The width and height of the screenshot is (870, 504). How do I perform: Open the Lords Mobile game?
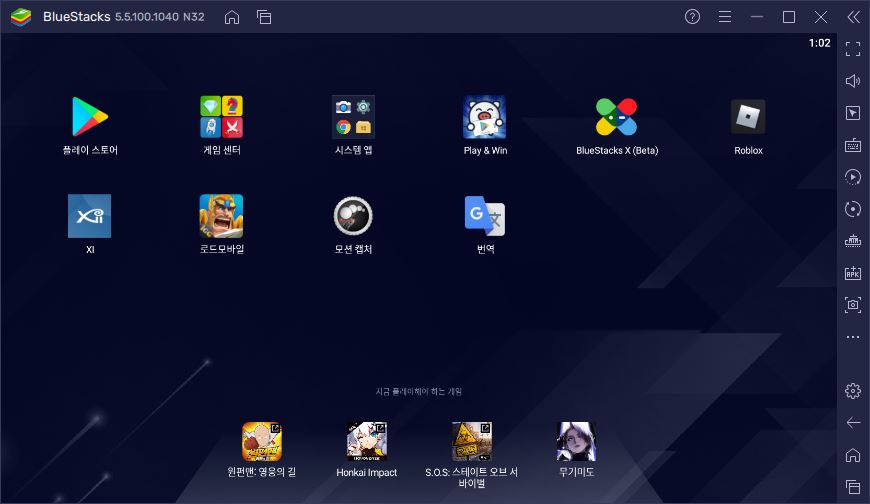[221, 216]
